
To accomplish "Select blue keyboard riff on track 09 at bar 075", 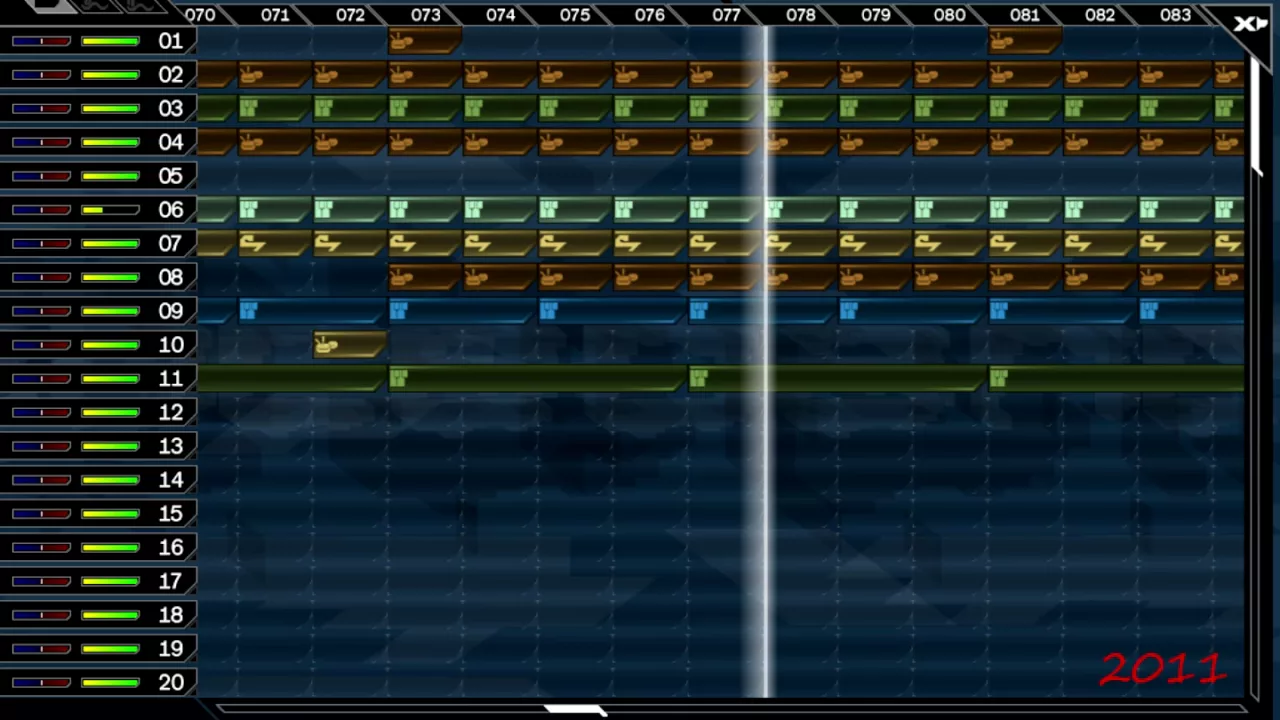I will [x=612, y=311].
